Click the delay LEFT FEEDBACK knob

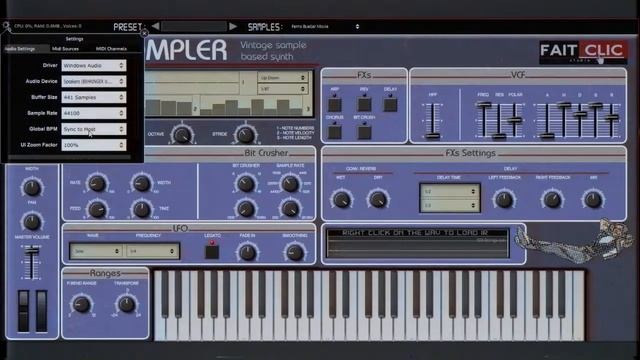pos(504,200)
